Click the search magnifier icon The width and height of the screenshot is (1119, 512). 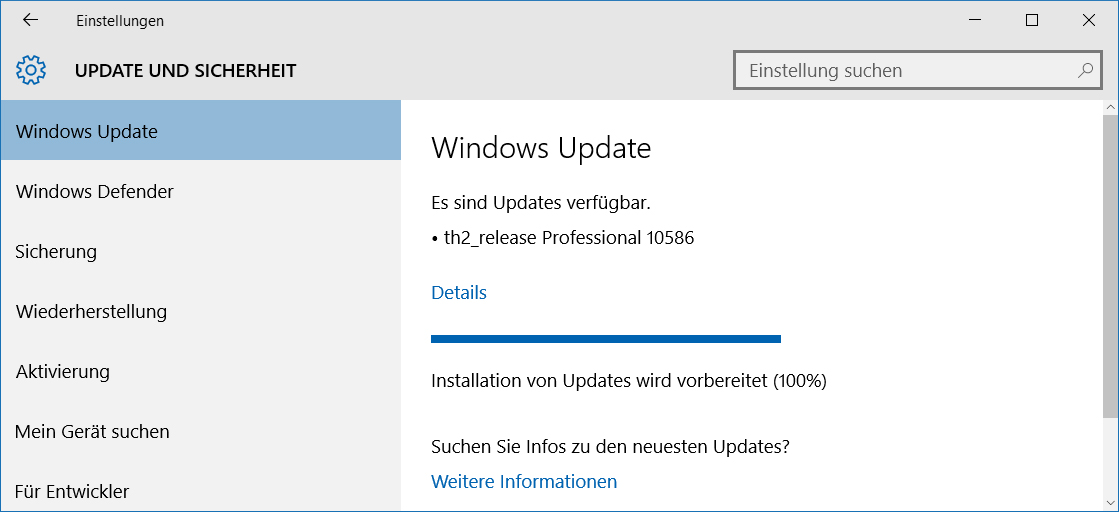[1085, 70]
